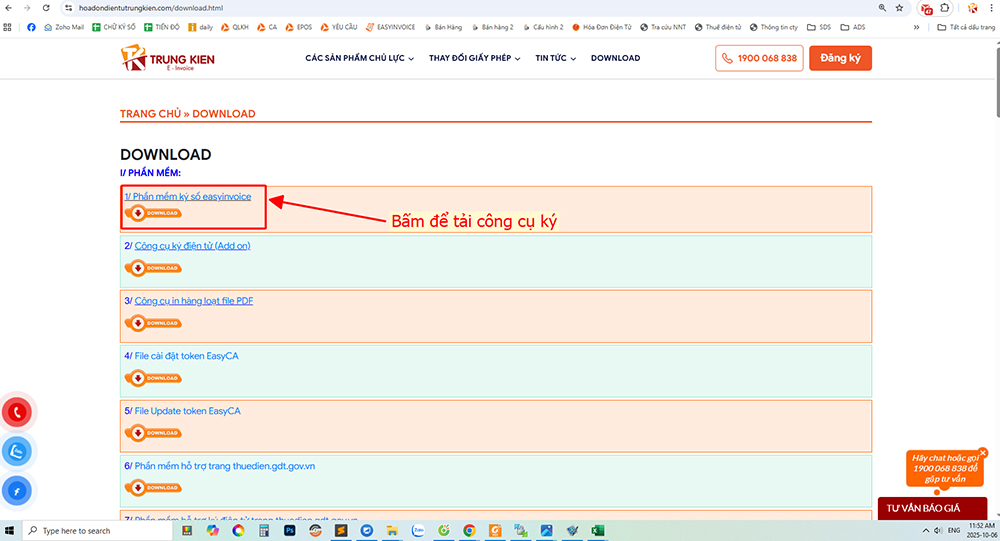Bookmark this page with the star icon
The height and width of the screenshot is (541, 1000).
899,8
